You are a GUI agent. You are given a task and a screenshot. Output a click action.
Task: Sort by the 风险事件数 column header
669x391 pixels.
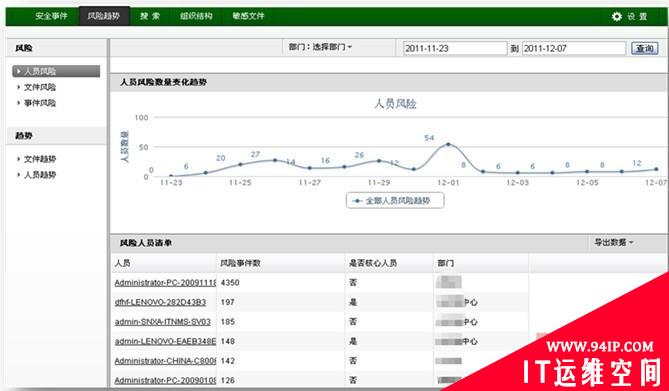pos(240,263)
